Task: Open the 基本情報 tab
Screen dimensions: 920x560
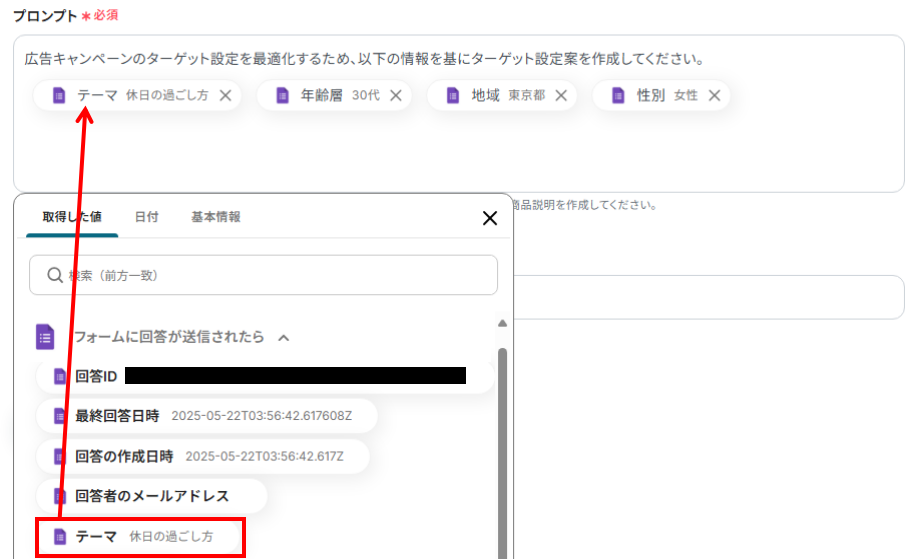Action: 216,217
